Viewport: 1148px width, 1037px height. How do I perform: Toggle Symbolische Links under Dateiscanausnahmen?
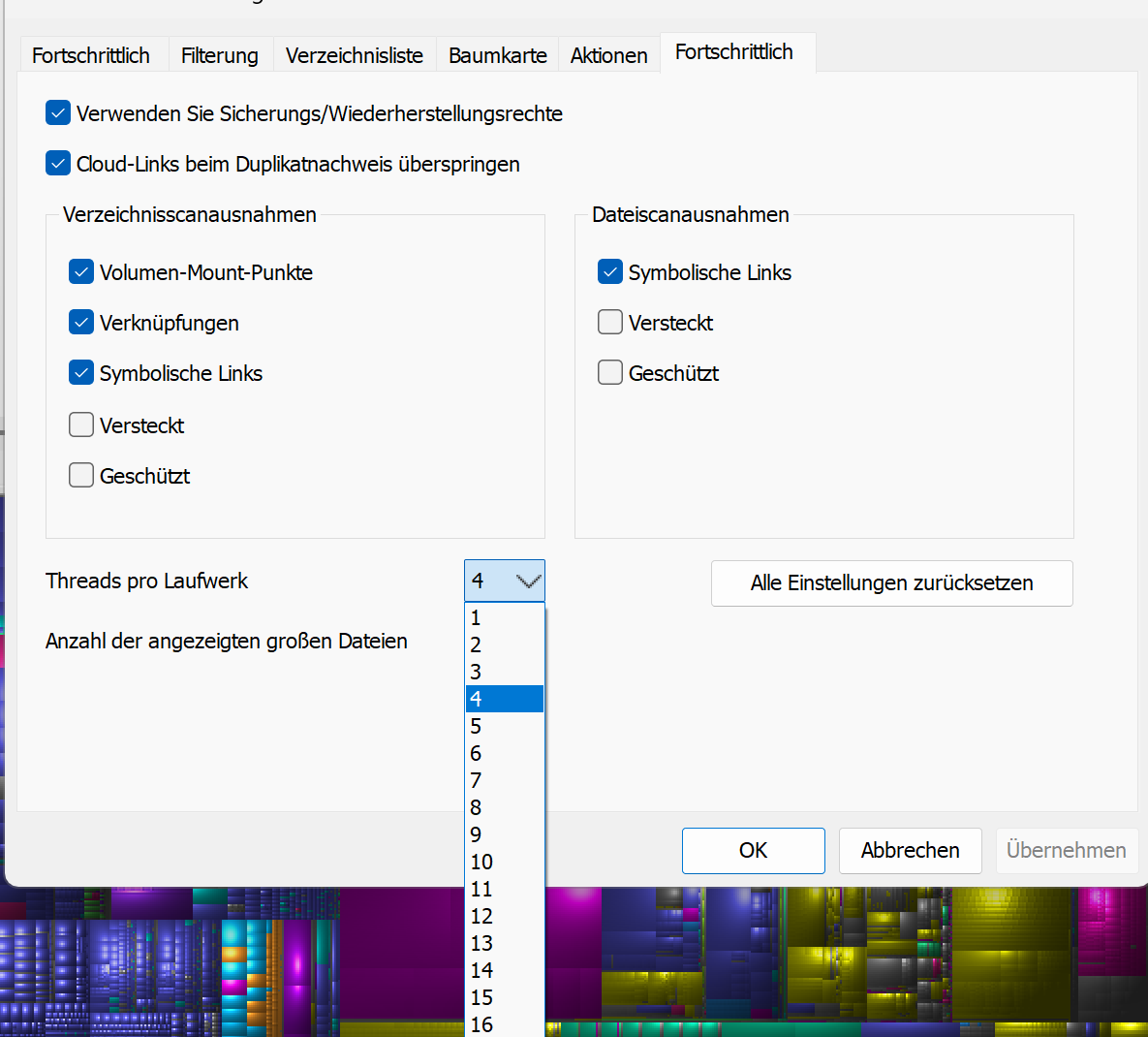coord(610,271)
